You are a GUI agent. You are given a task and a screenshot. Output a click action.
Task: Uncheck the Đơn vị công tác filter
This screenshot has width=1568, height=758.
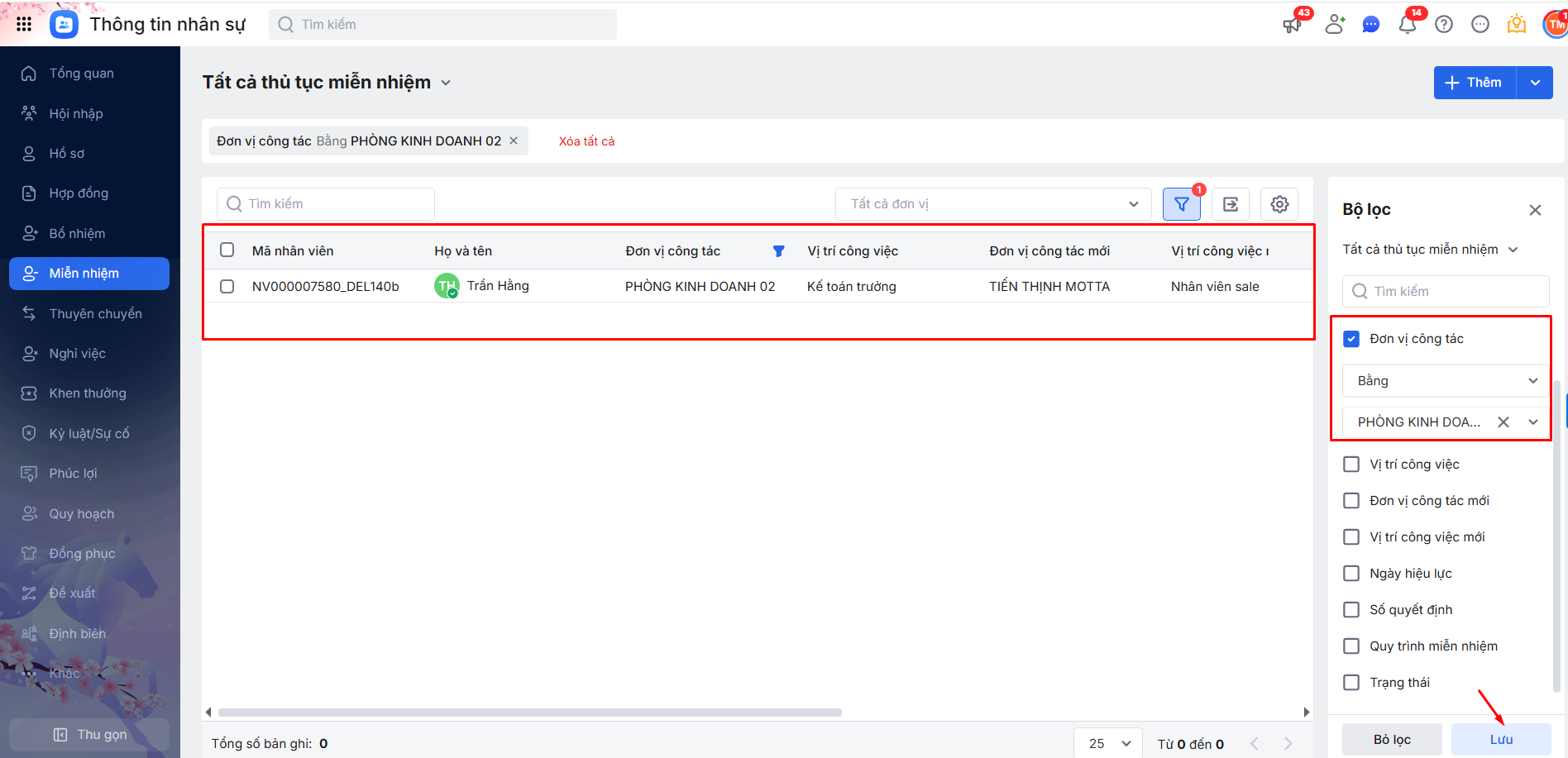tap(1351, 339)
